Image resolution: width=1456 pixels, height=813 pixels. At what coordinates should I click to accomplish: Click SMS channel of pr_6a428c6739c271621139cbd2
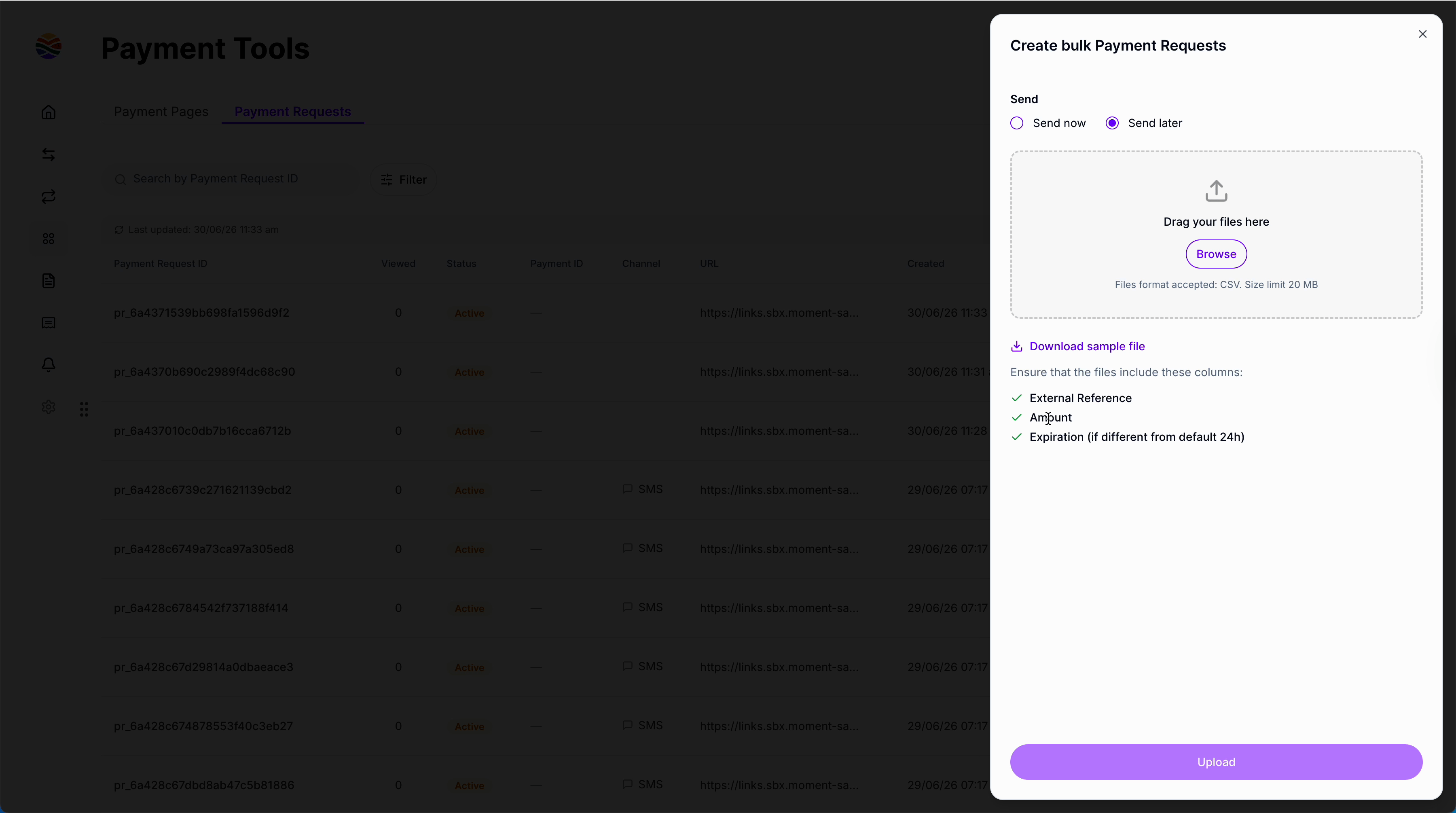642,489
